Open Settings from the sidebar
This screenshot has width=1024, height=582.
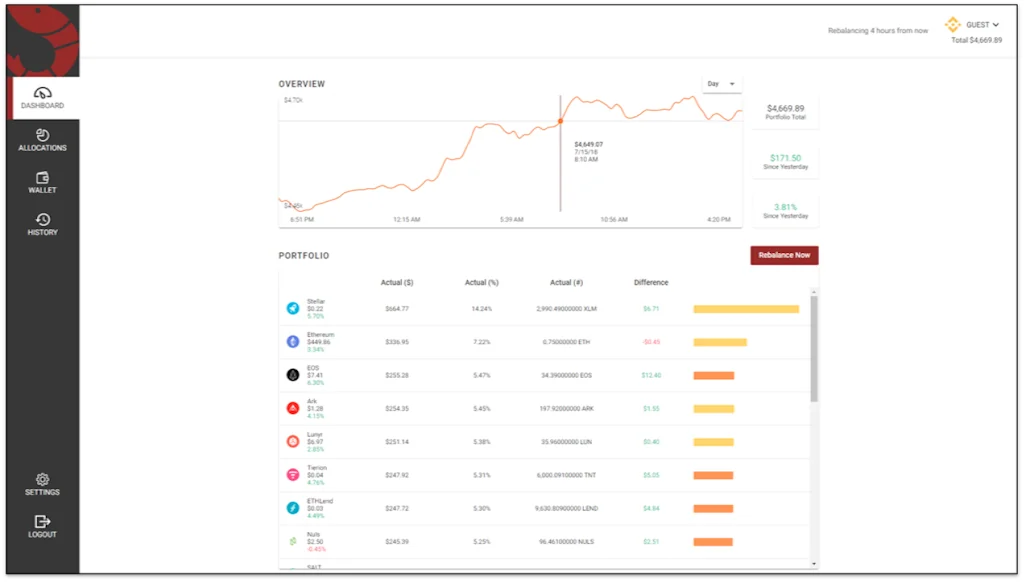(x=42, y=485)
